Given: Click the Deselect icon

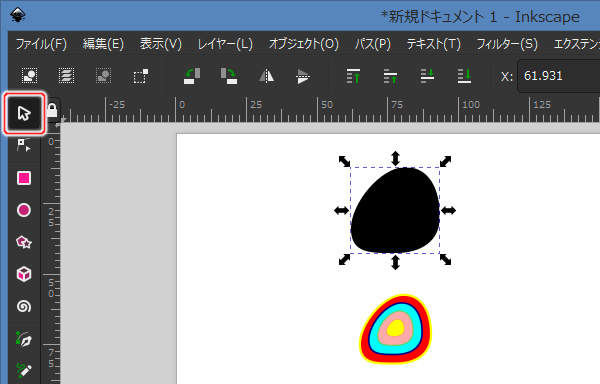Looking at the screenshot, I should (x=103, y=76).
